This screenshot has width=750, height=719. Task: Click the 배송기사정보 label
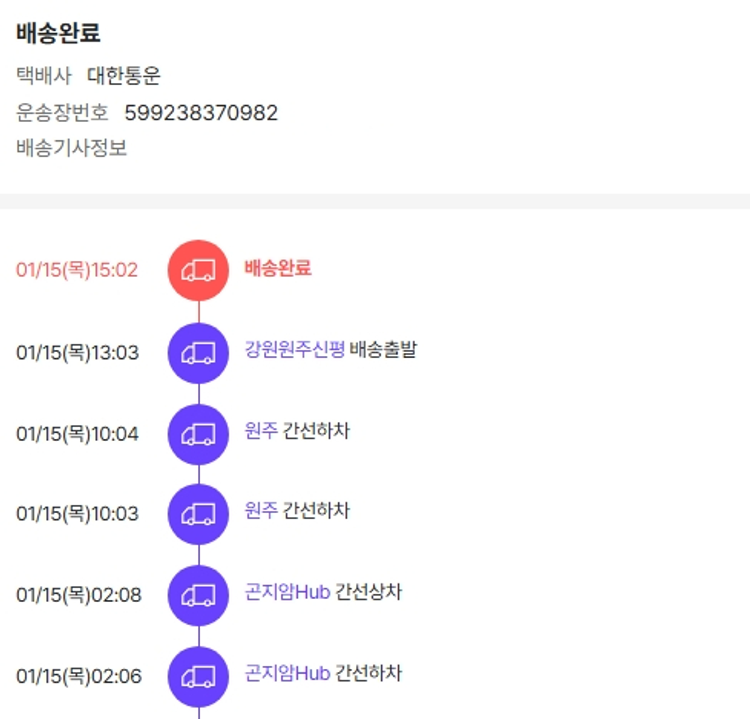coord(72,149)
